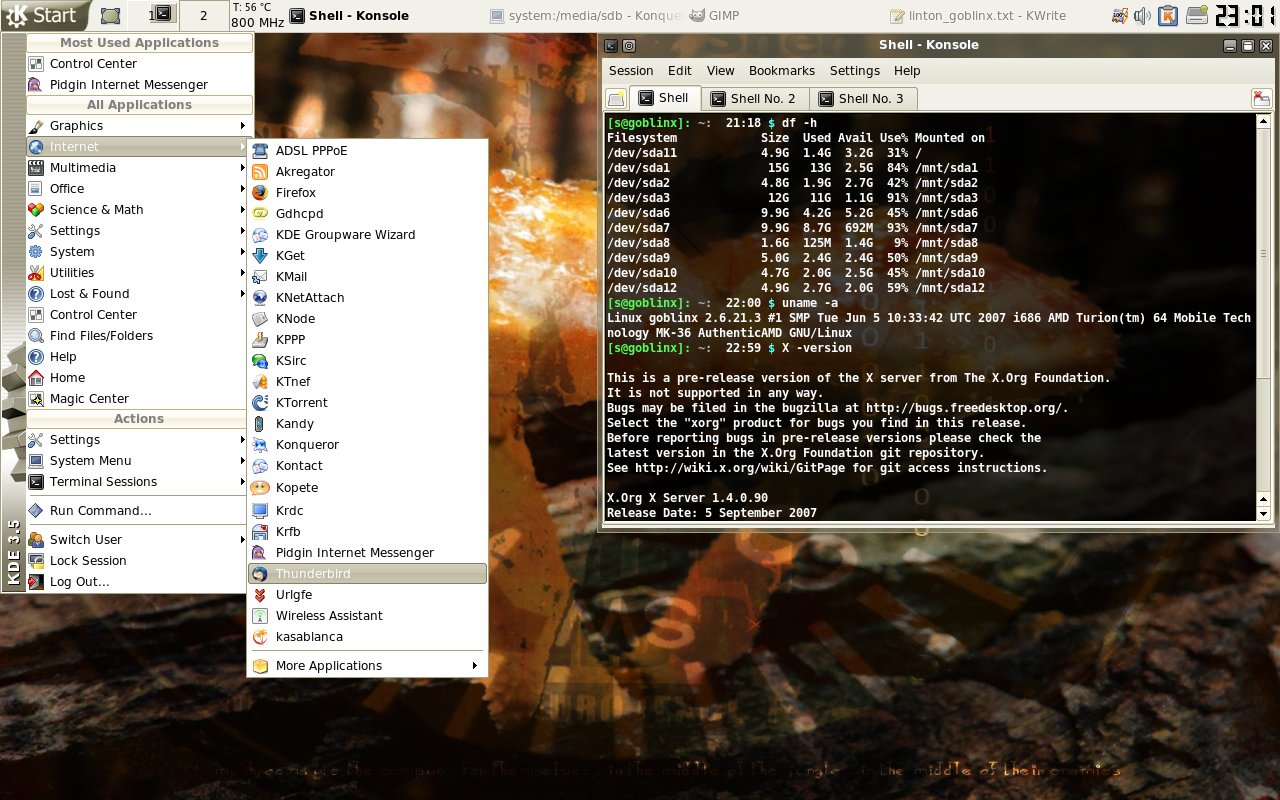
Task: Launch Konqueror browser
Action: [x=367, y=445]
